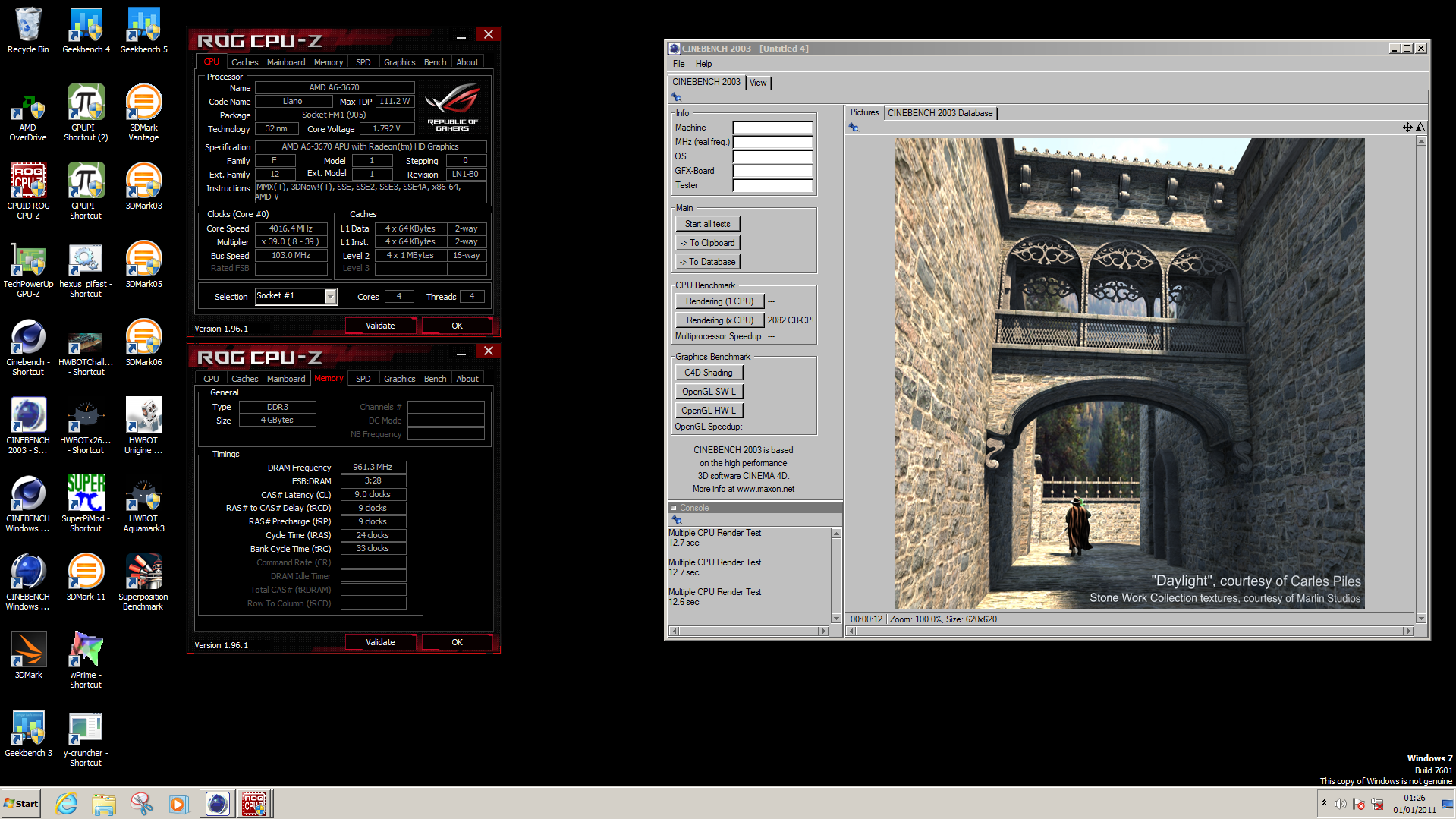Switch to CINEBENCH taskbar button
Screen dimensions: 1456x819
(217, 804)
